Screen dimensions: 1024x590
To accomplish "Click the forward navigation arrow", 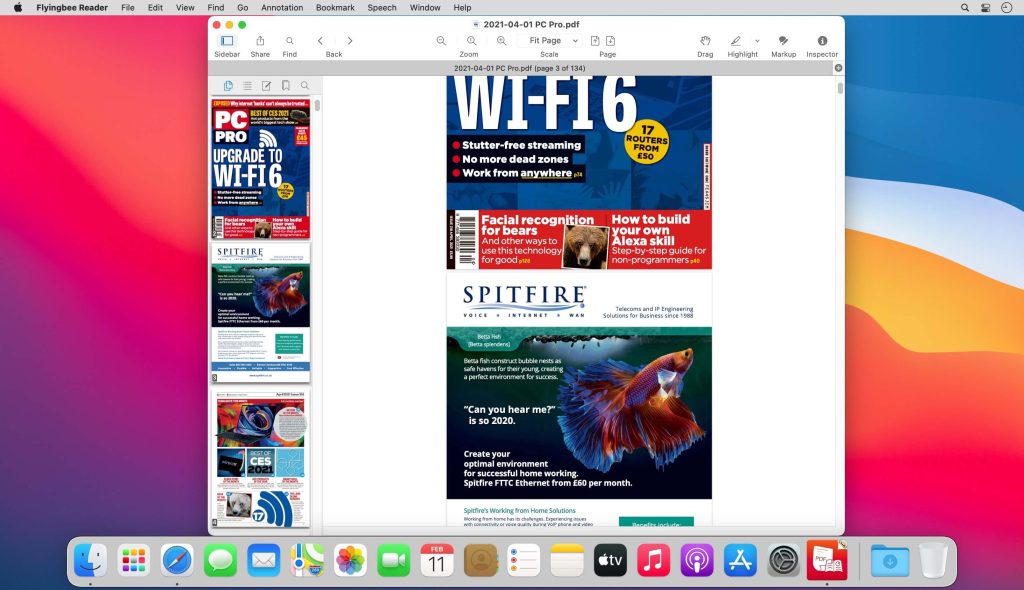I will pos(350,40).
